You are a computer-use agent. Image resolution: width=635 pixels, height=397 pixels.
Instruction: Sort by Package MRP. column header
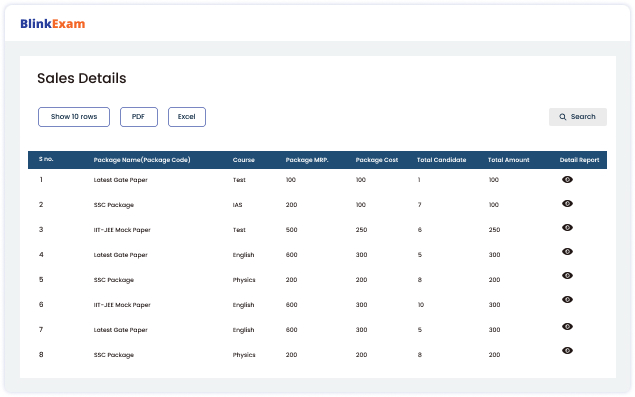(307, 160)
